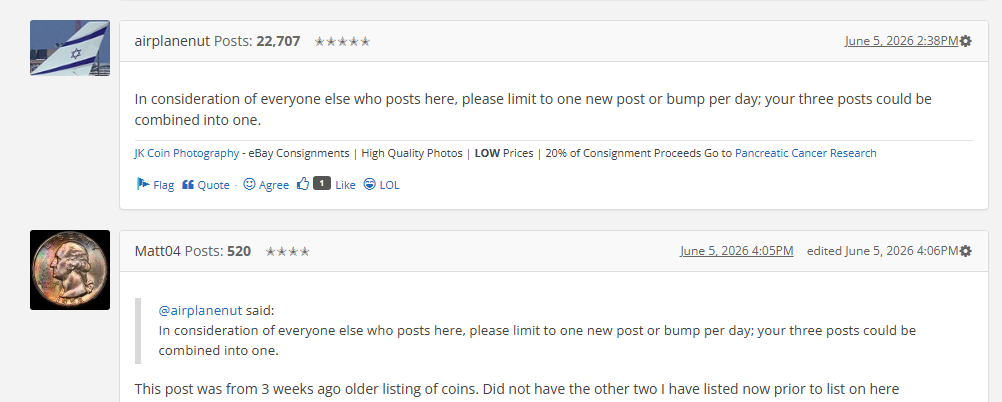Click the Agree smiley icon
Viewport: 1002px width, 402px height.
tap(249, 184)
